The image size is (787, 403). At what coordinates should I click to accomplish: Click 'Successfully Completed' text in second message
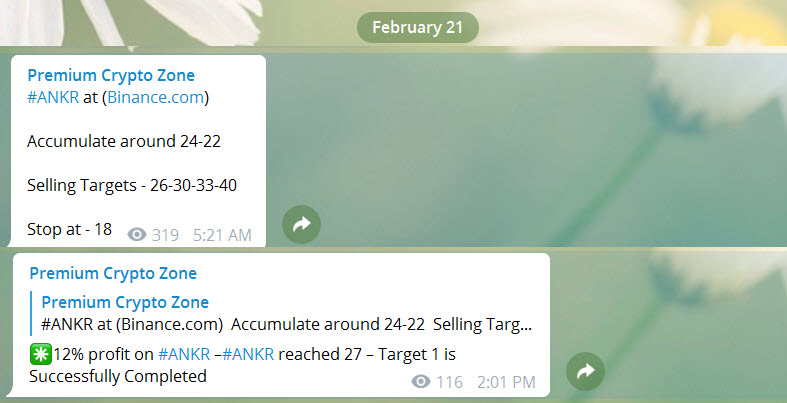click(118, 376)
